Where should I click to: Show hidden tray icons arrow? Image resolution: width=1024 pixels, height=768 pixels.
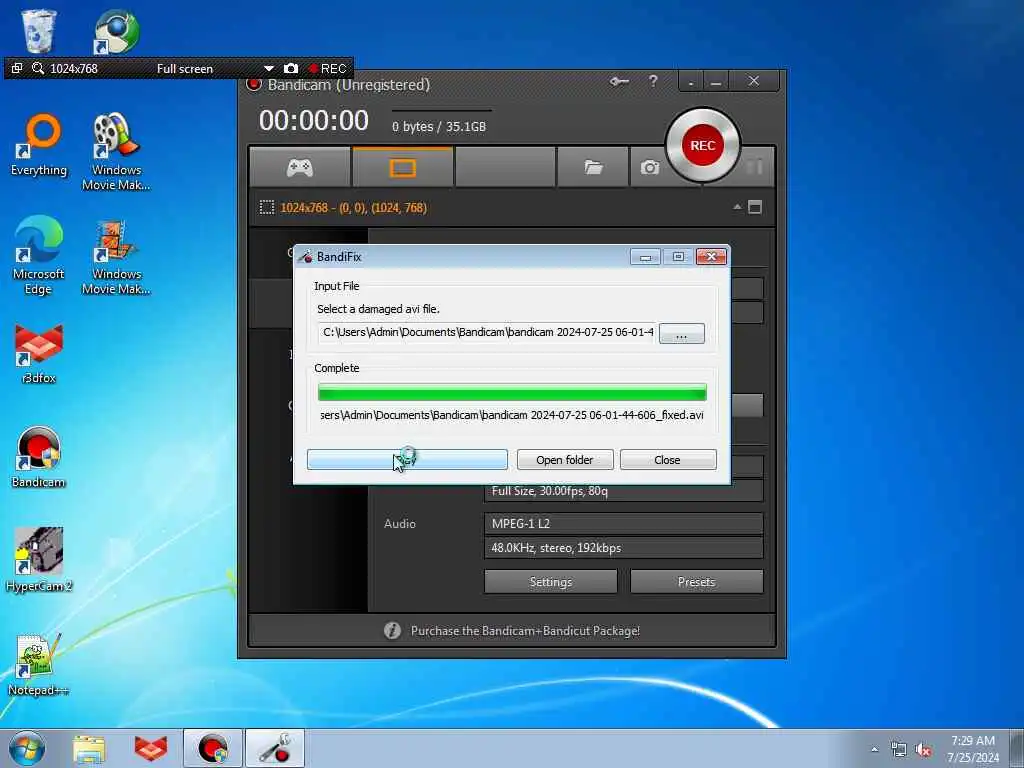pyautogui.click(x=874, y=749)
